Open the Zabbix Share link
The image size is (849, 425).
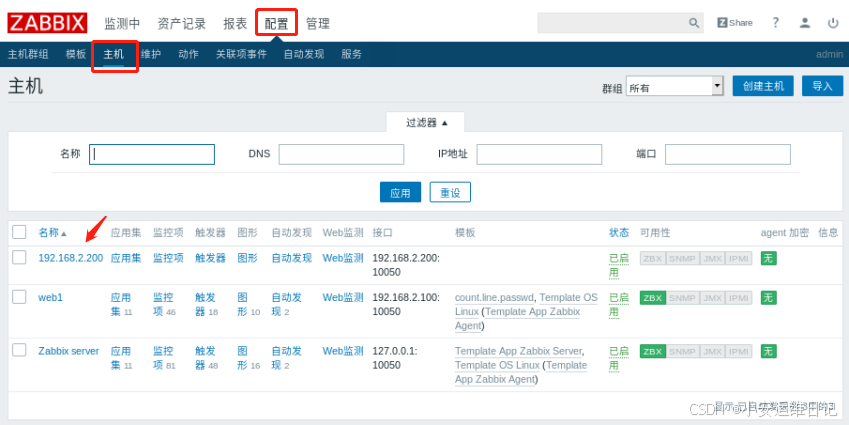tap(735, 23)
